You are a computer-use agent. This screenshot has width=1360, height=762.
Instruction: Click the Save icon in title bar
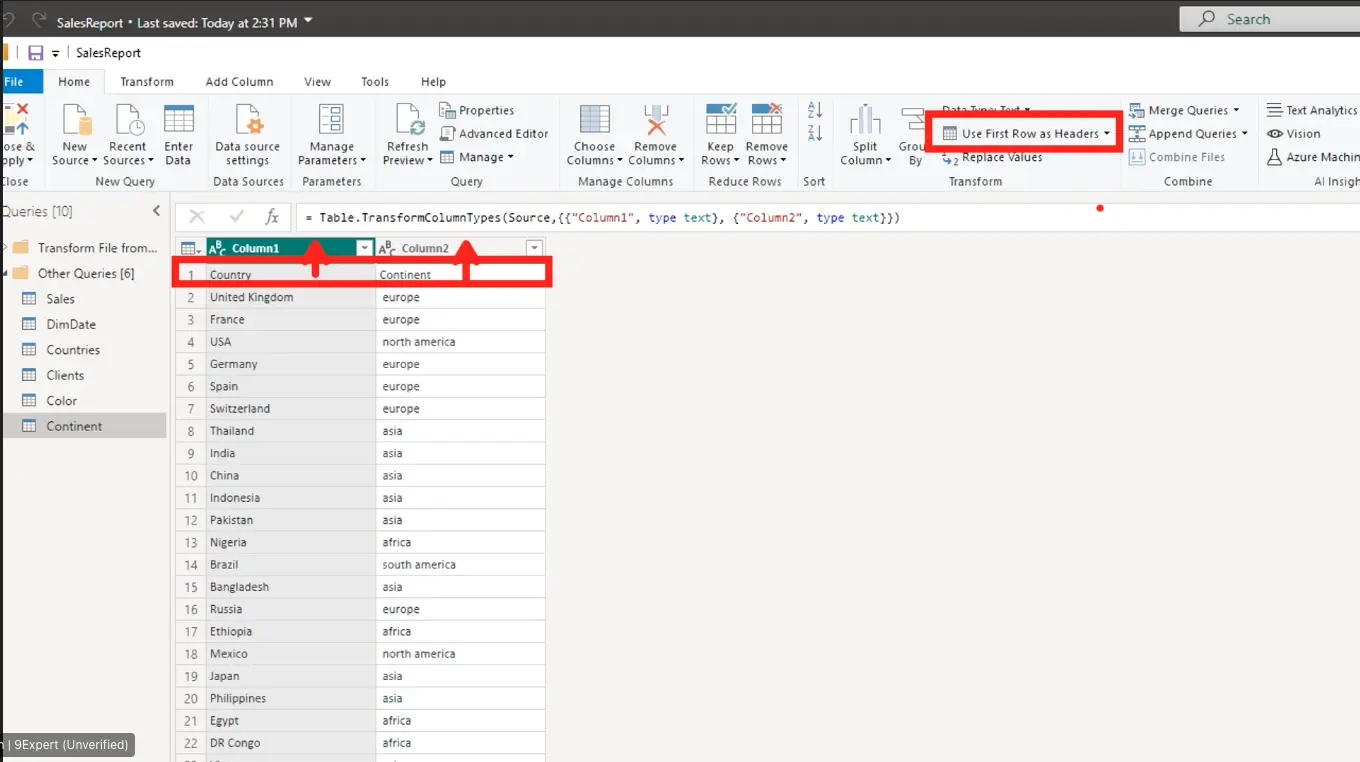[x=35, y=53]
